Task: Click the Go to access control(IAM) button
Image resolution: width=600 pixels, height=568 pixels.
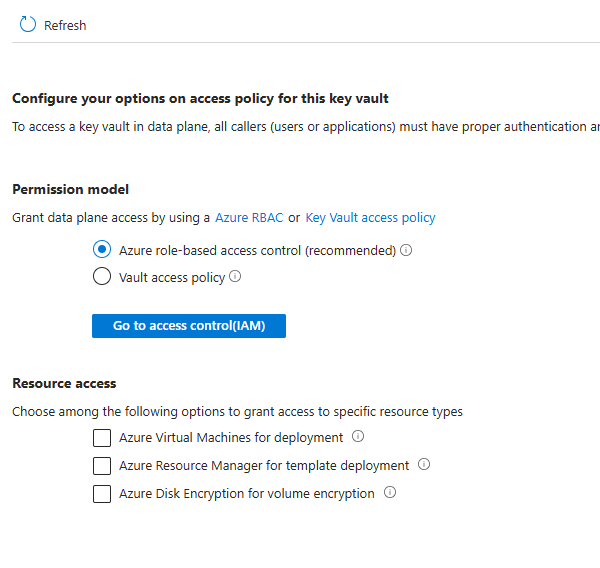Action: pos(189,326)
